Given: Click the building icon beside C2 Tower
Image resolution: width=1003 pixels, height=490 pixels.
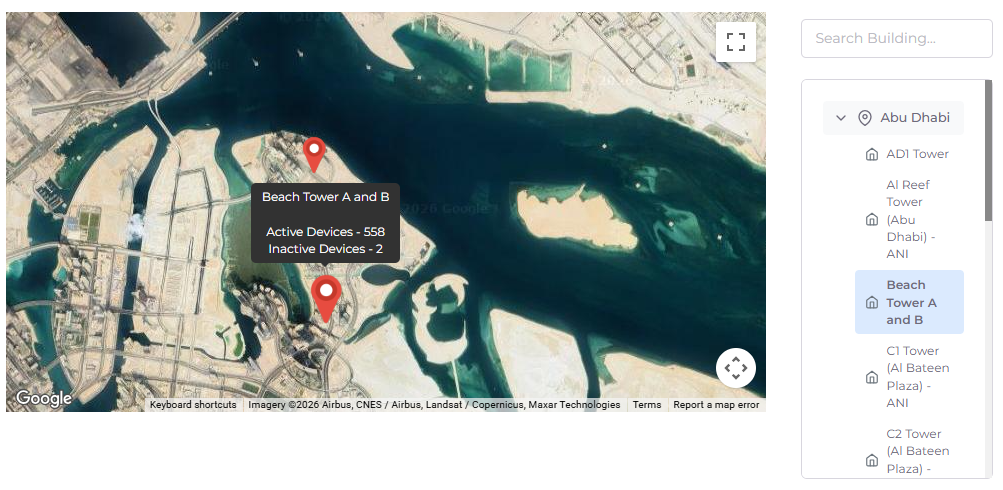Looking at the screenshot, I should click(871, 461).
